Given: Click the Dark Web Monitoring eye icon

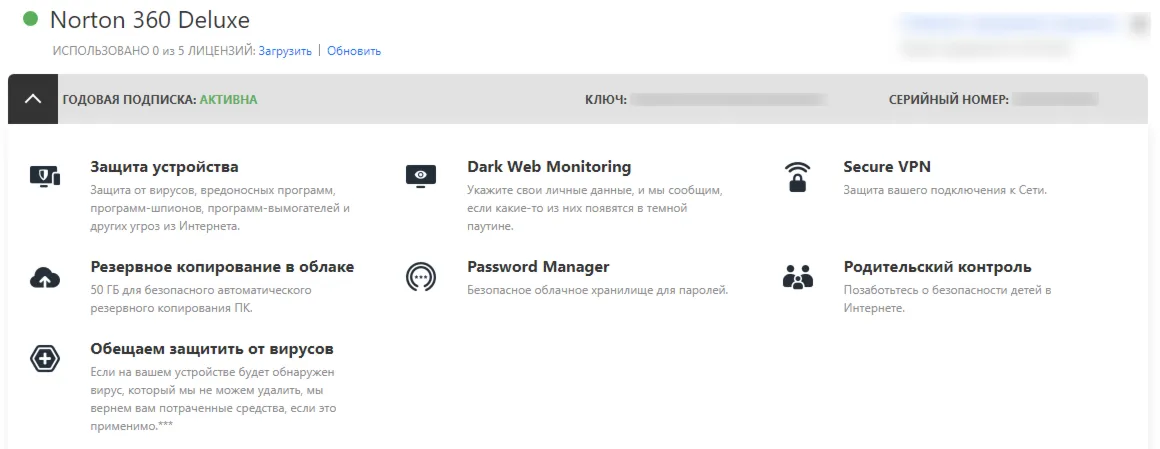Looking at the screenshot, I should click(421, 176).
